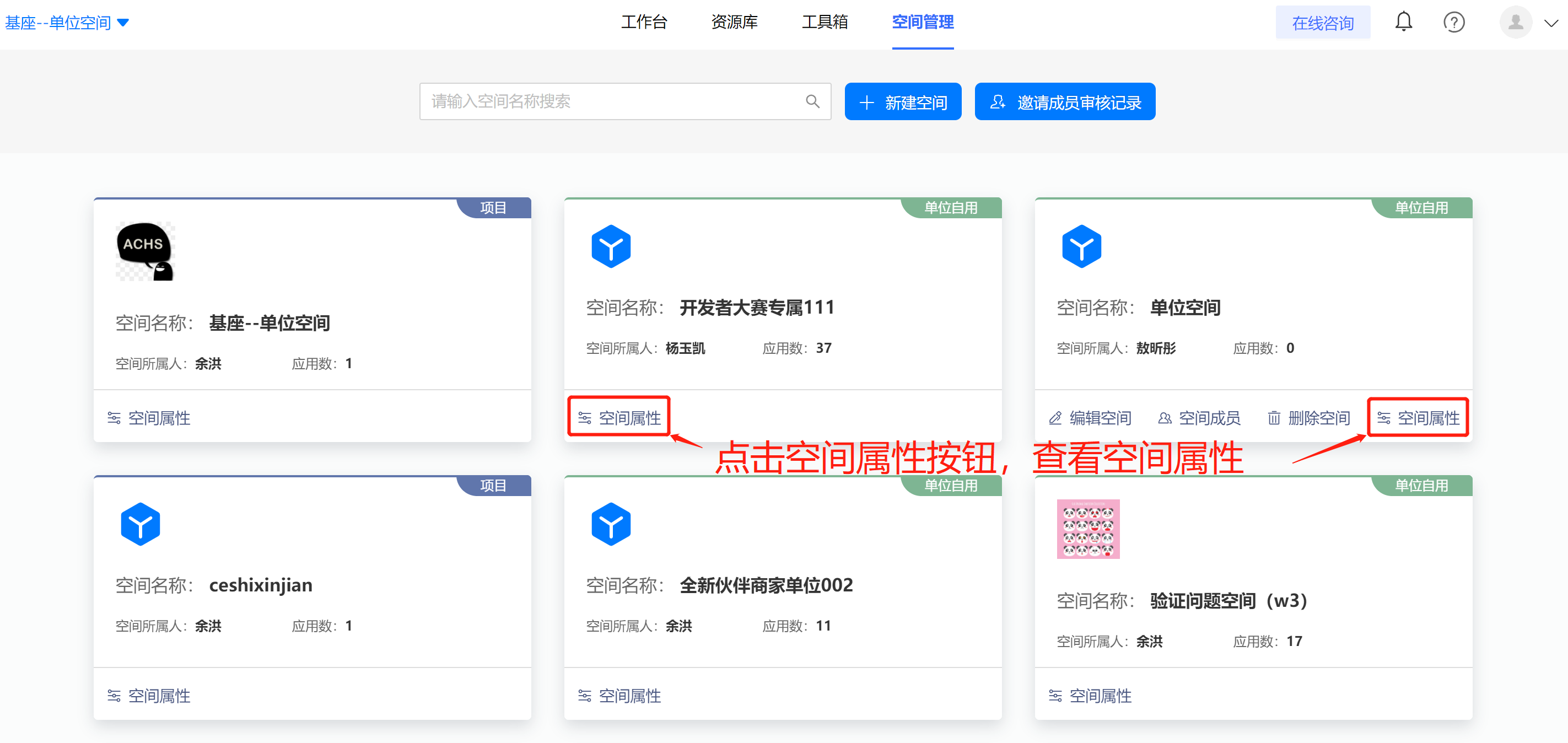This screenshot has height=743, width=1568.
Task: Click 编辑空间 on 单位空间 card
Action: pos(1090,418)
